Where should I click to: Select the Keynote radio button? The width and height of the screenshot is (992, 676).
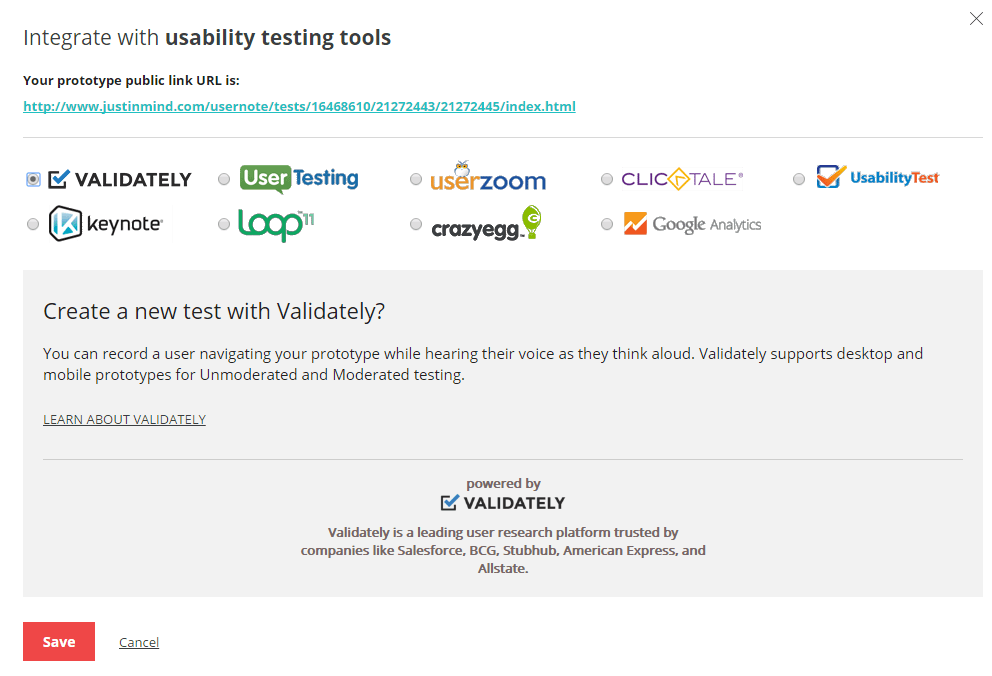(33, 223)
